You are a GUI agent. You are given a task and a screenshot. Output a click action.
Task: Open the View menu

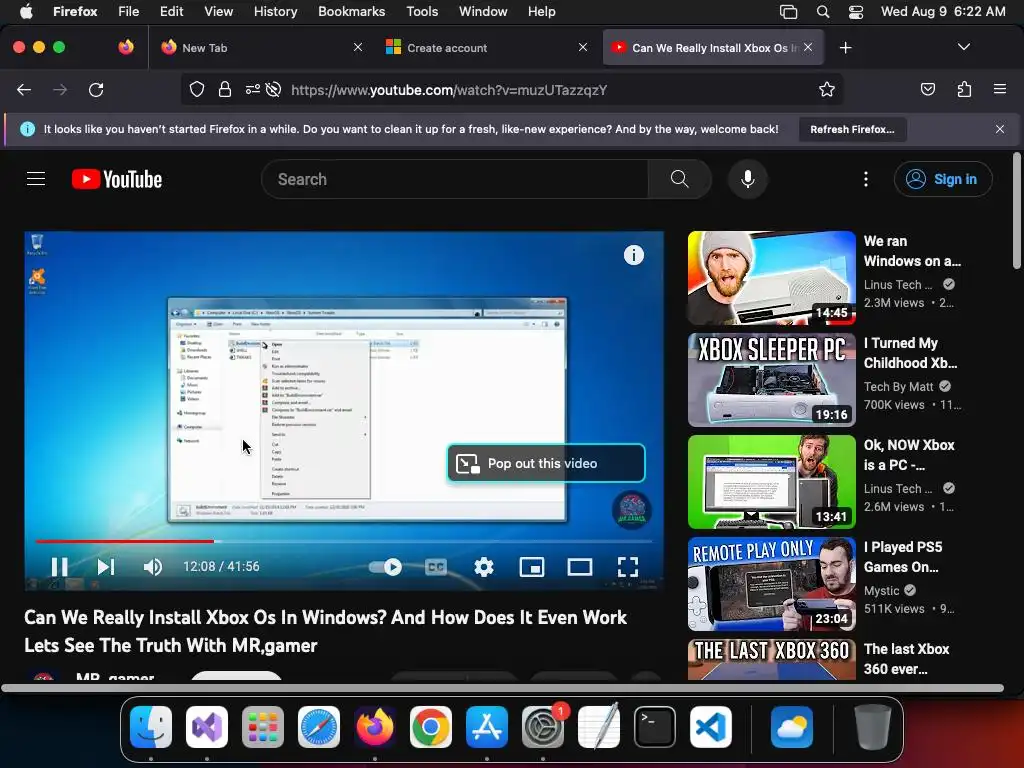(218, 11)
